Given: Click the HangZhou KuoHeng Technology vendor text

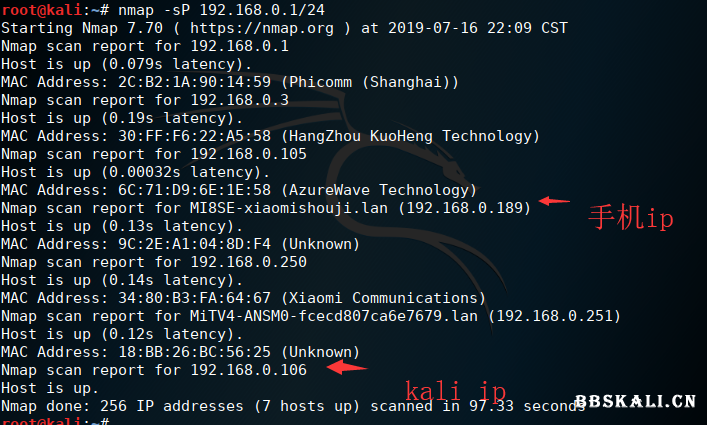Looking at the screenshot, I should click(x=410, y=136).
